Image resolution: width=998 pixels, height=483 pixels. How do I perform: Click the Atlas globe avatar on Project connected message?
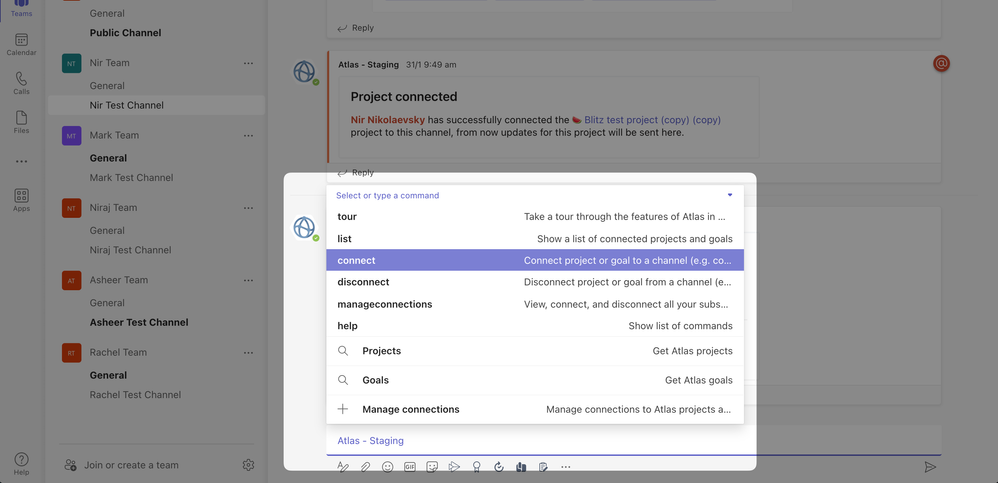[x=305, y=72]
